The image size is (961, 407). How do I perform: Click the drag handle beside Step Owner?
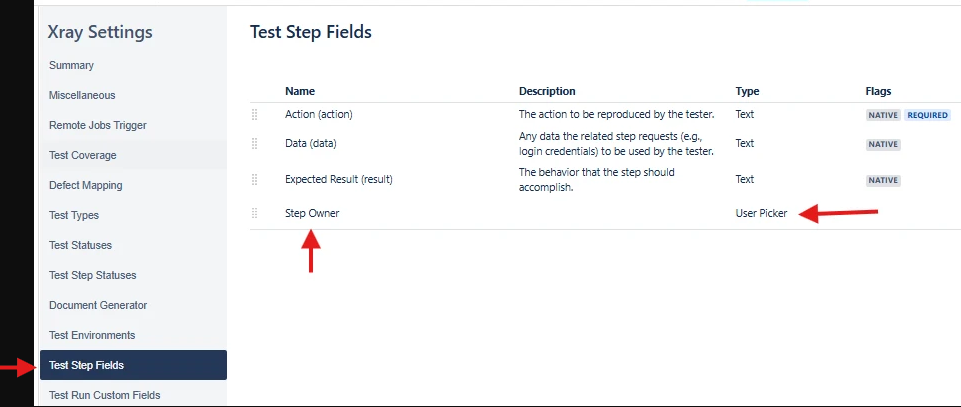pos(254,213)
